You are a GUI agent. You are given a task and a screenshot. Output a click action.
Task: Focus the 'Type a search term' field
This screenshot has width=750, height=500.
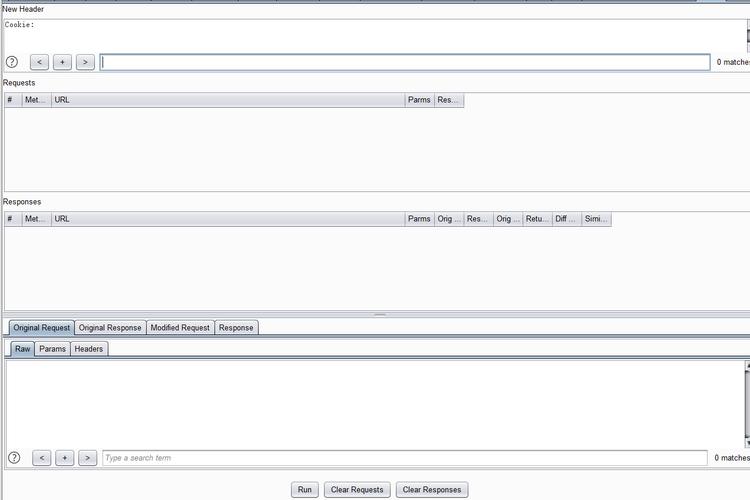click(405, 458)
